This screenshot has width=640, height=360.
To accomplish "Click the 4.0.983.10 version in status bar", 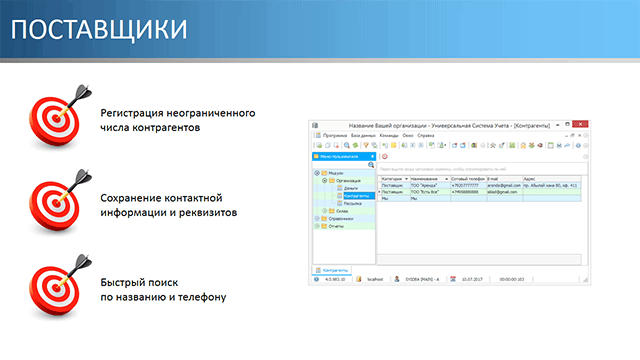I will 335,279.
